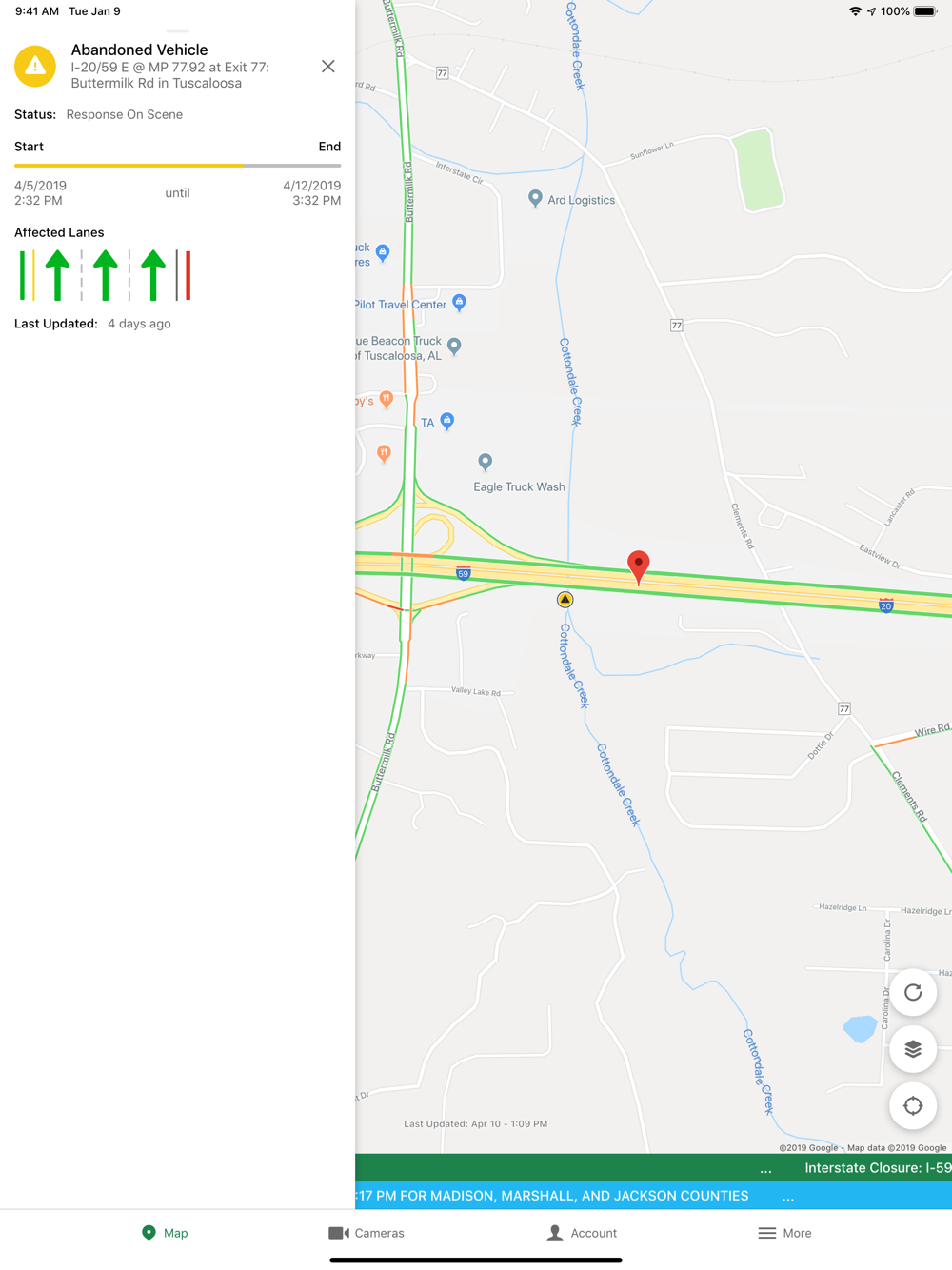Tap the blue weather alert ticker
This screenshot has height=1270, width=952.
pos(653,1196)
